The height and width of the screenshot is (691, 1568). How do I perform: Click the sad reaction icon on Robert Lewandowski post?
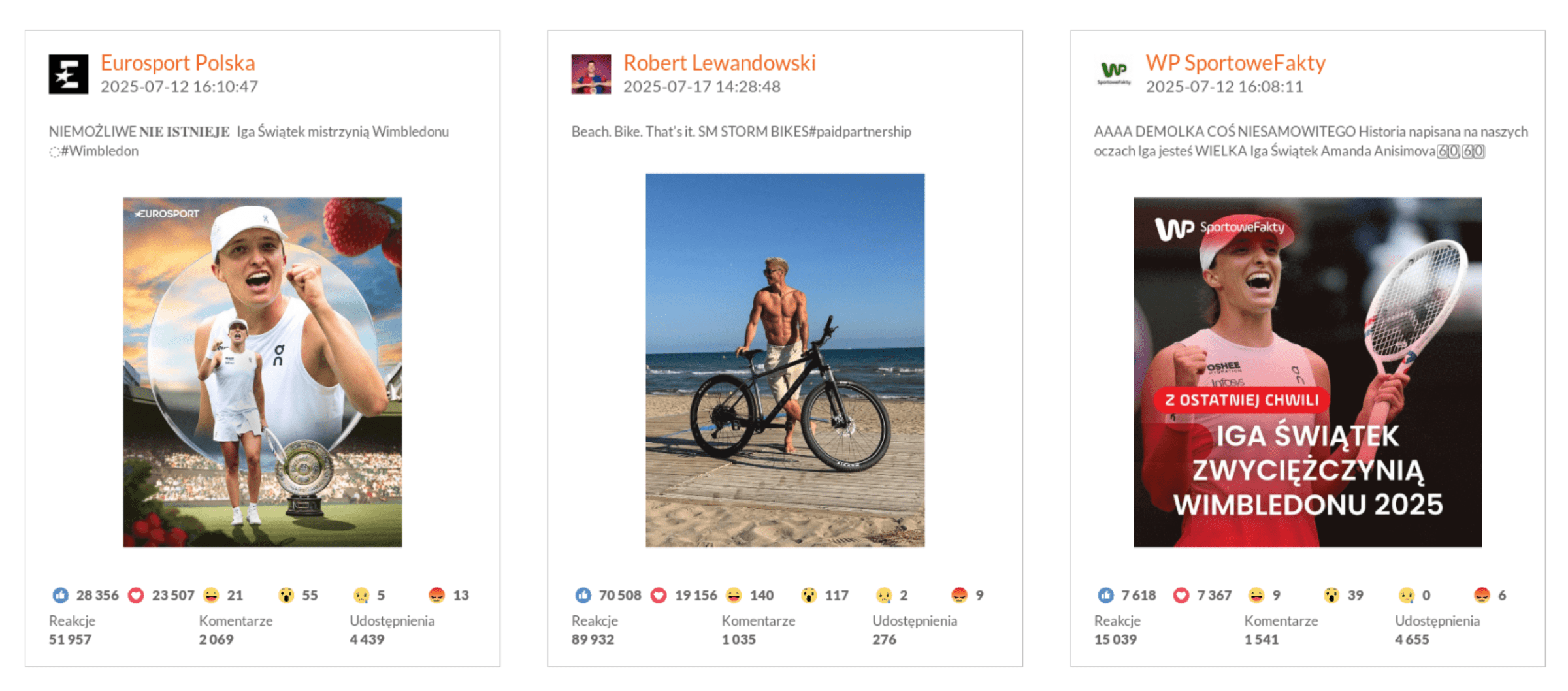883,595
